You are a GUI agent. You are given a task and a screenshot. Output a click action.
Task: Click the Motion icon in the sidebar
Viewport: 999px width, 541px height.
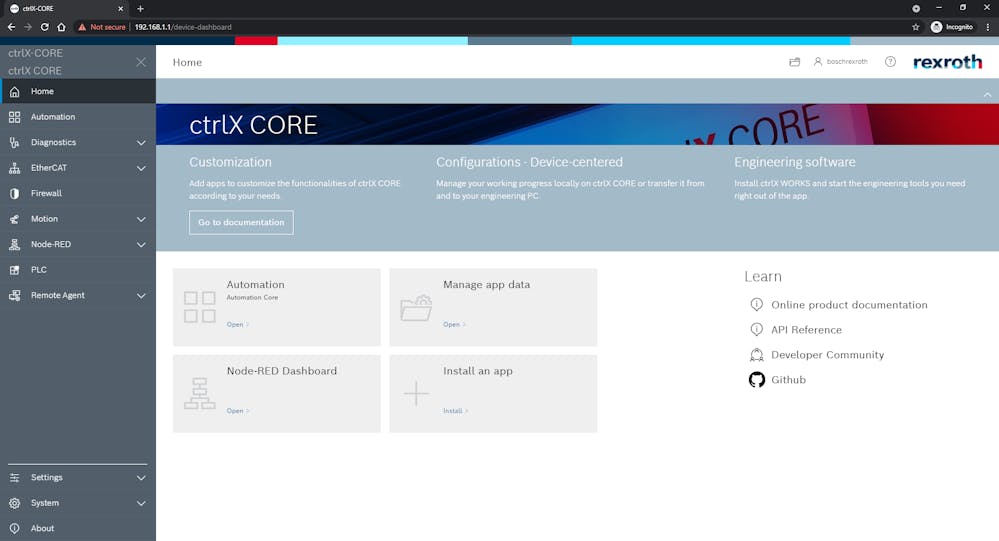pyautogui.click(x=15, y=219)
